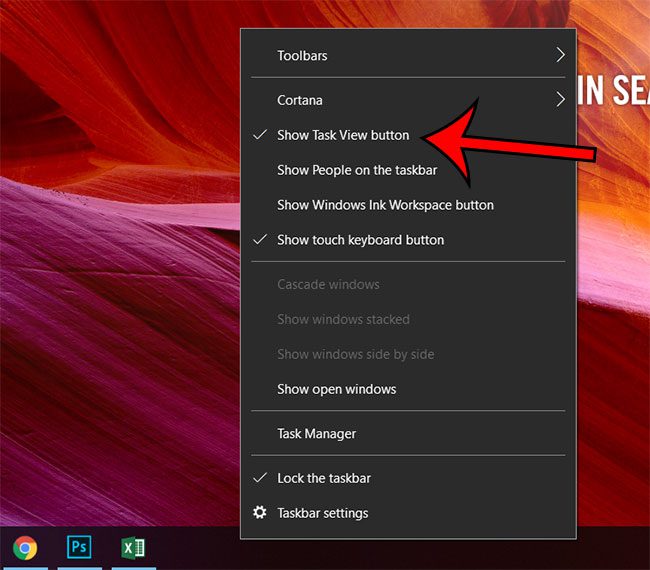Launch Task Manager from the menu
The width and height of the screenshot is (650, 570).
click(408, 434)
